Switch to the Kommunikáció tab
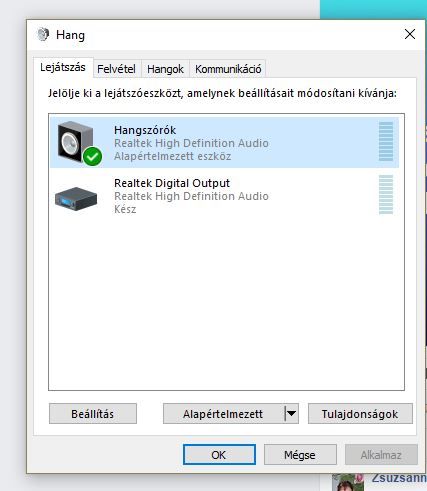 [x=228, y=69]
